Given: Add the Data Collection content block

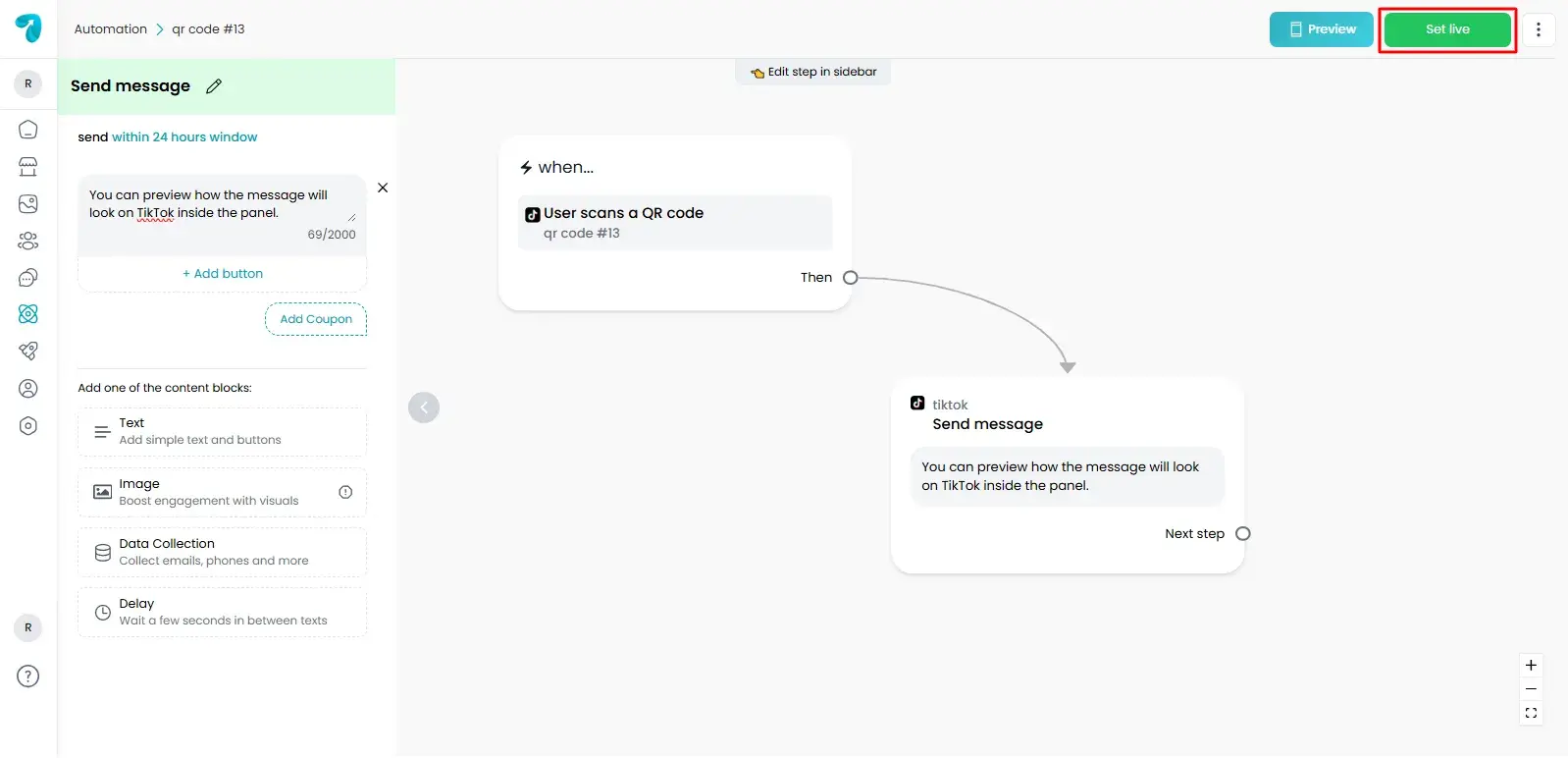Looking at the screenshot, I should pyautogui.click(x=222, y=553).
